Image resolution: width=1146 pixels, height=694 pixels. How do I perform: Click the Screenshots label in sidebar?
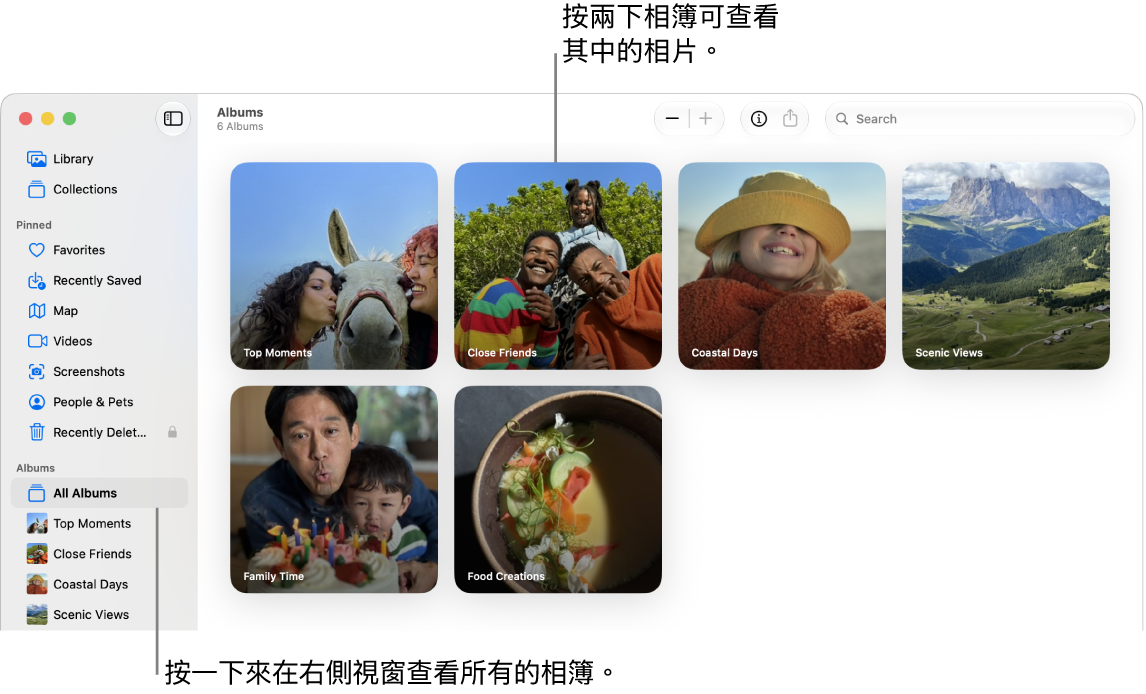click(x=88, y=372)
